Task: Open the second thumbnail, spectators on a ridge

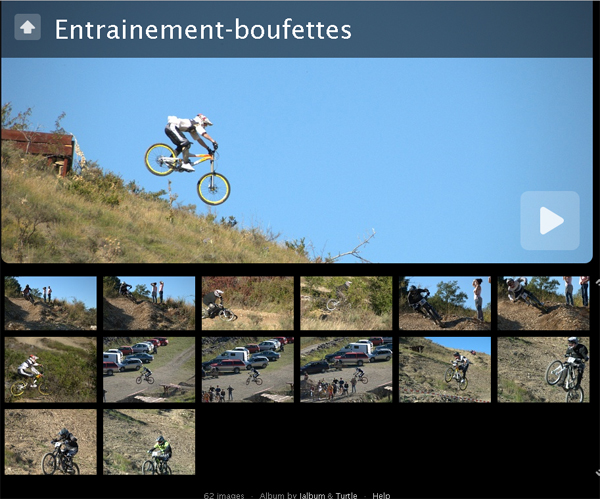Action: click(149, 303)
